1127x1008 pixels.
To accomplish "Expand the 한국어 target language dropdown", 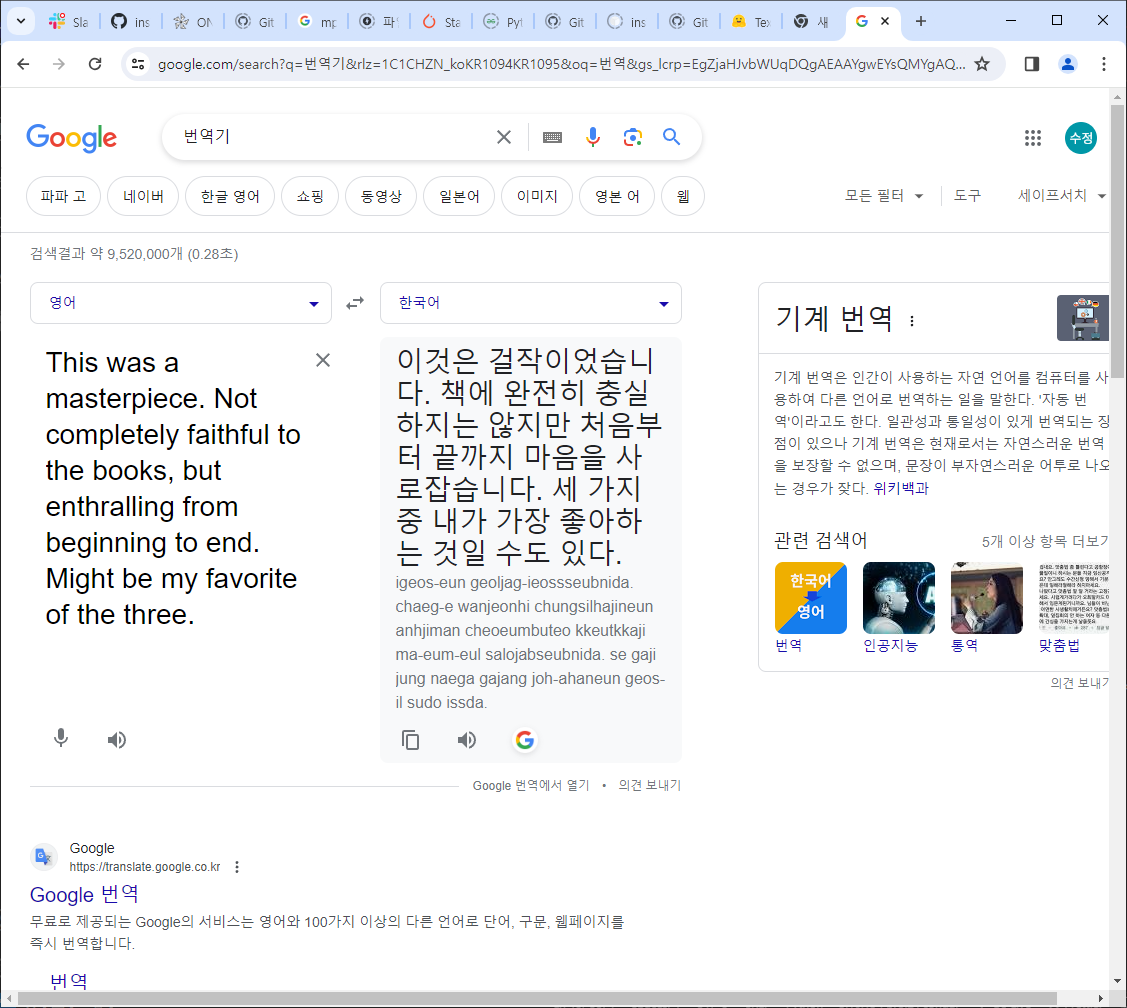I will coord(530,303).
